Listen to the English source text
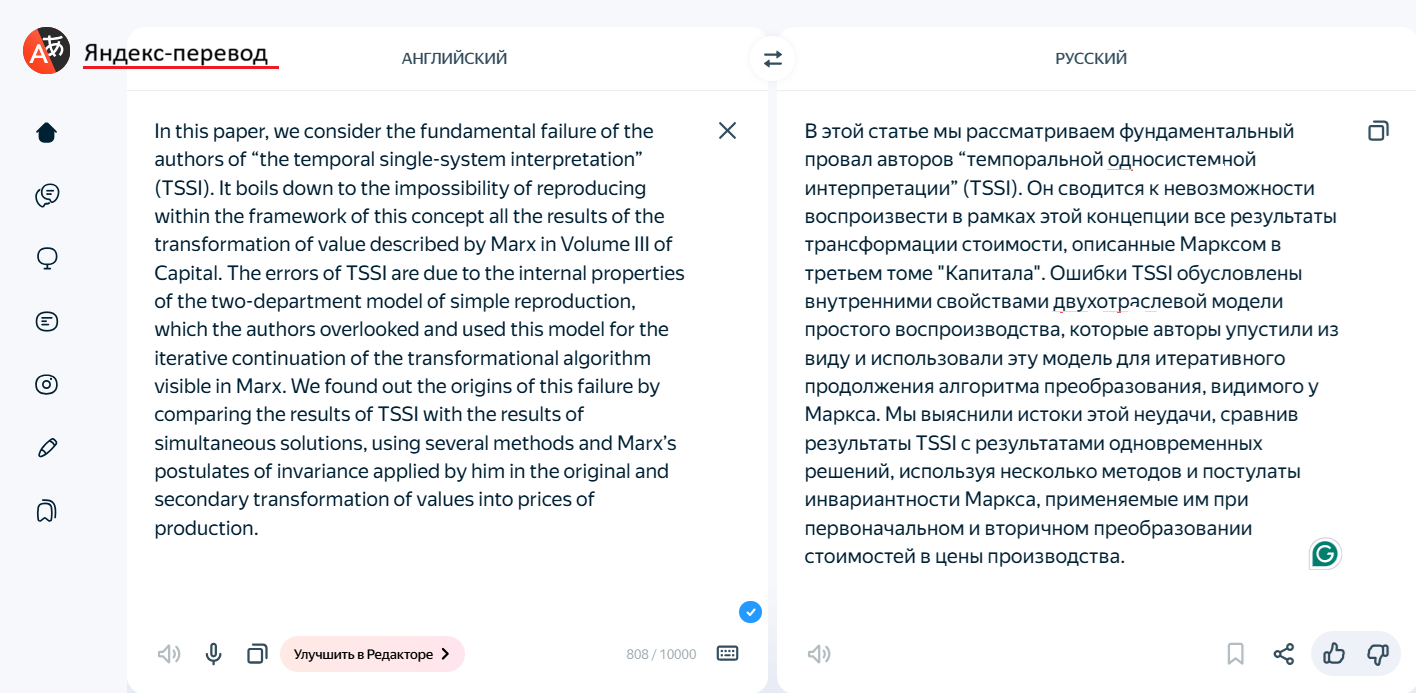Image resolution: width=1416 pixels, height=693 pixels. point(169,654)
